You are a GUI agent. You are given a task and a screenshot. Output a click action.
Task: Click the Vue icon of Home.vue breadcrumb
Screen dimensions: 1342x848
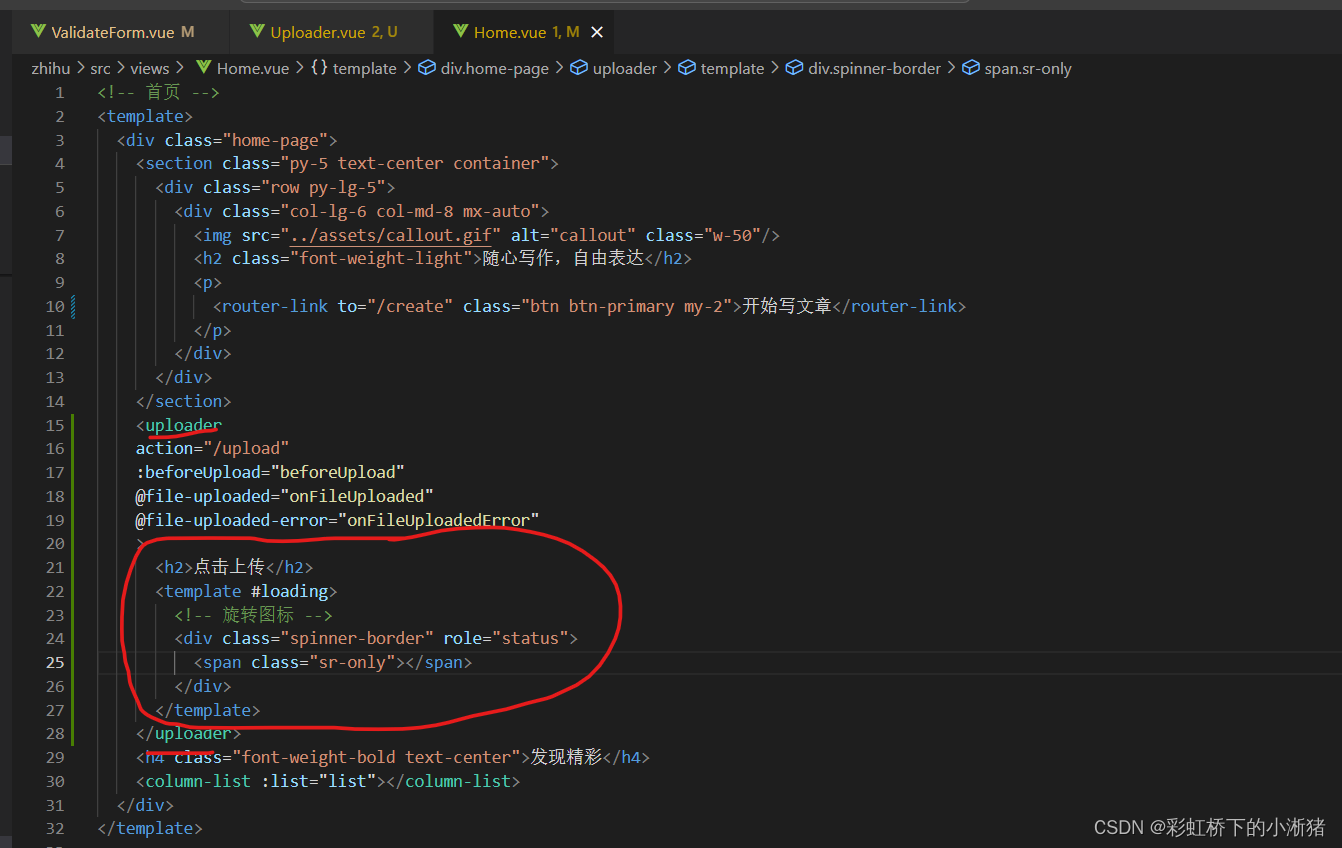(204, 69)
